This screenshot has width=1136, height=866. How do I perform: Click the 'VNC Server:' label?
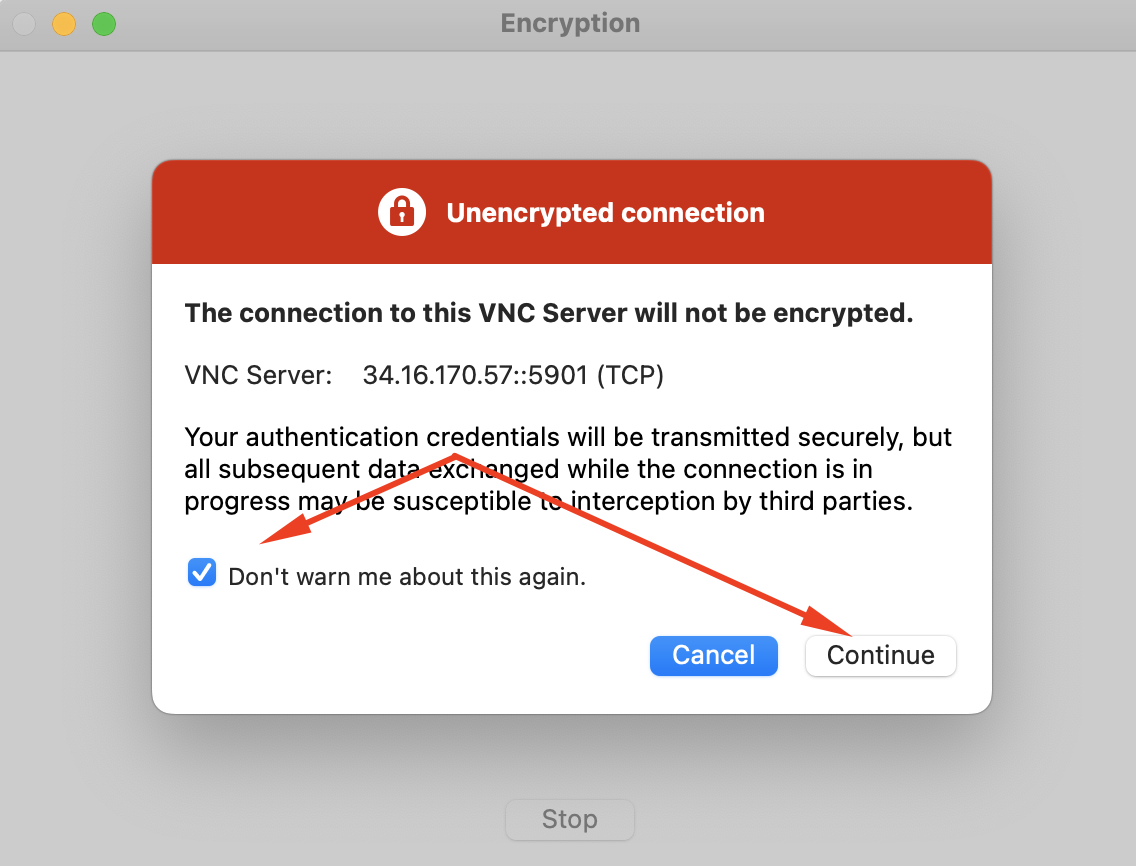[x=258, y=375]
